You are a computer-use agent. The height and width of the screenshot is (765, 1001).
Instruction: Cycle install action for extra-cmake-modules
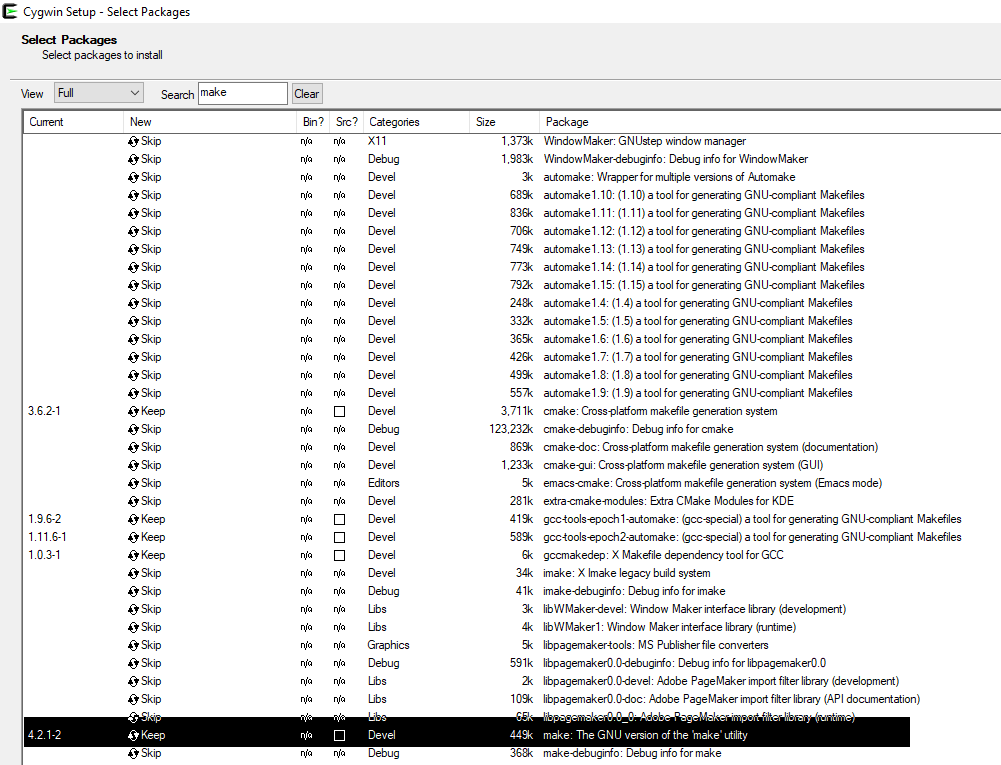pos(133,501)
